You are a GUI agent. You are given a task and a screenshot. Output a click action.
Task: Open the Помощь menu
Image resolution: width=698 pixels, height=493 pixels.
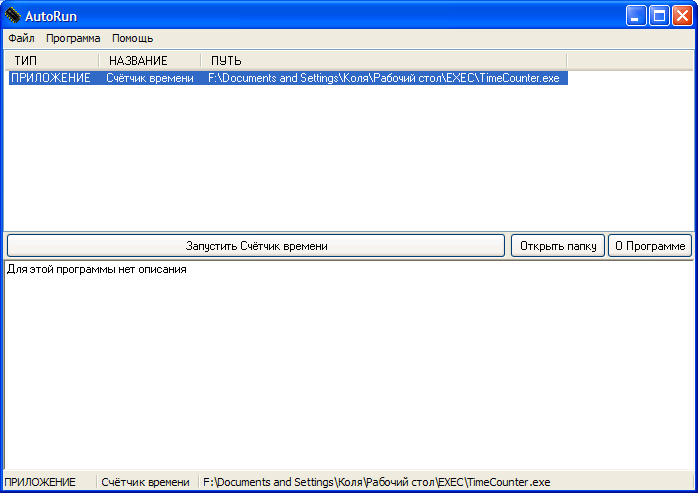click(x=132, y=38)
